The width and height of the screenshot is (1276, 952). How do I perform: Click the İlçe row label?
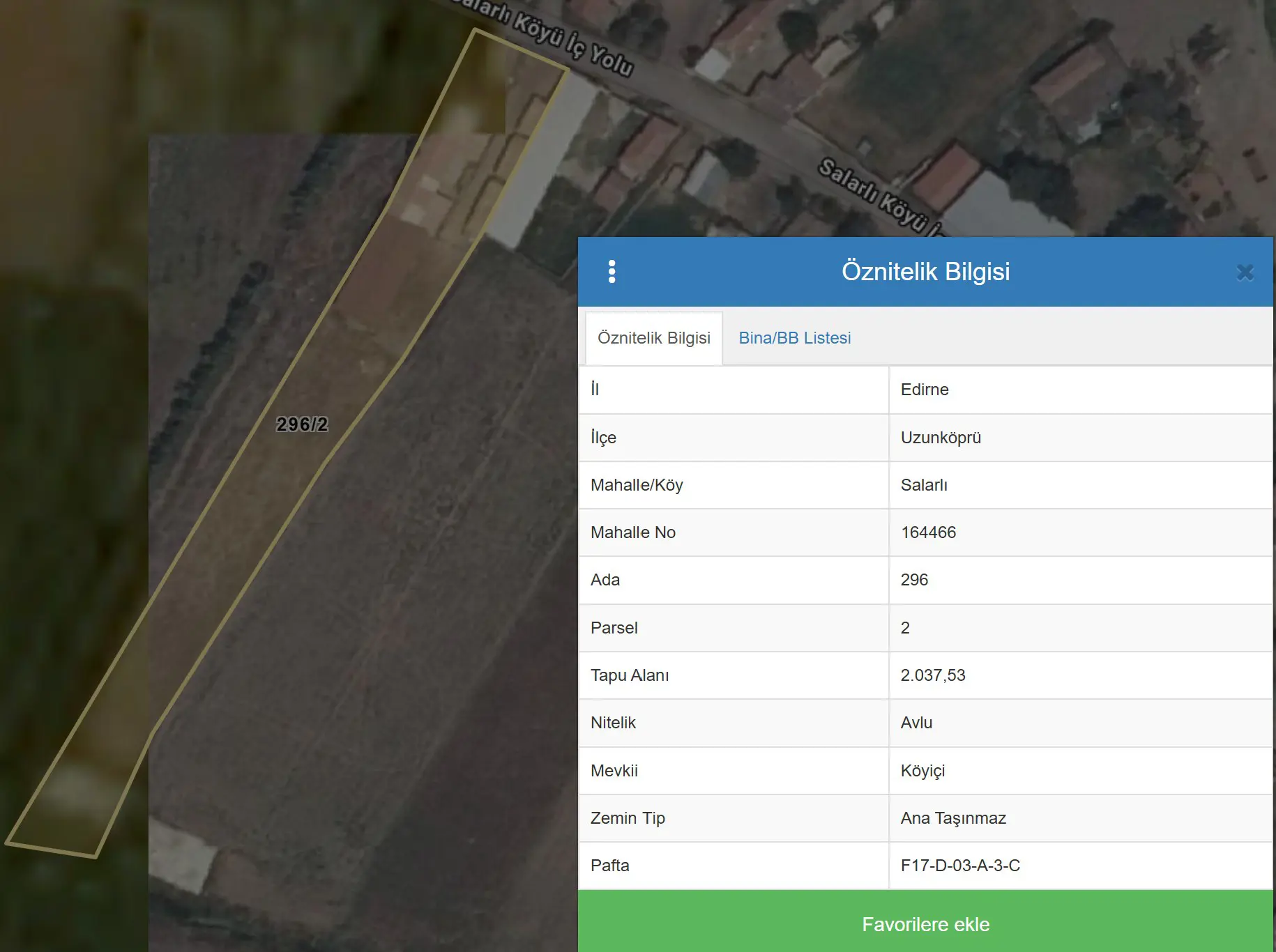(x=603, y=438)
